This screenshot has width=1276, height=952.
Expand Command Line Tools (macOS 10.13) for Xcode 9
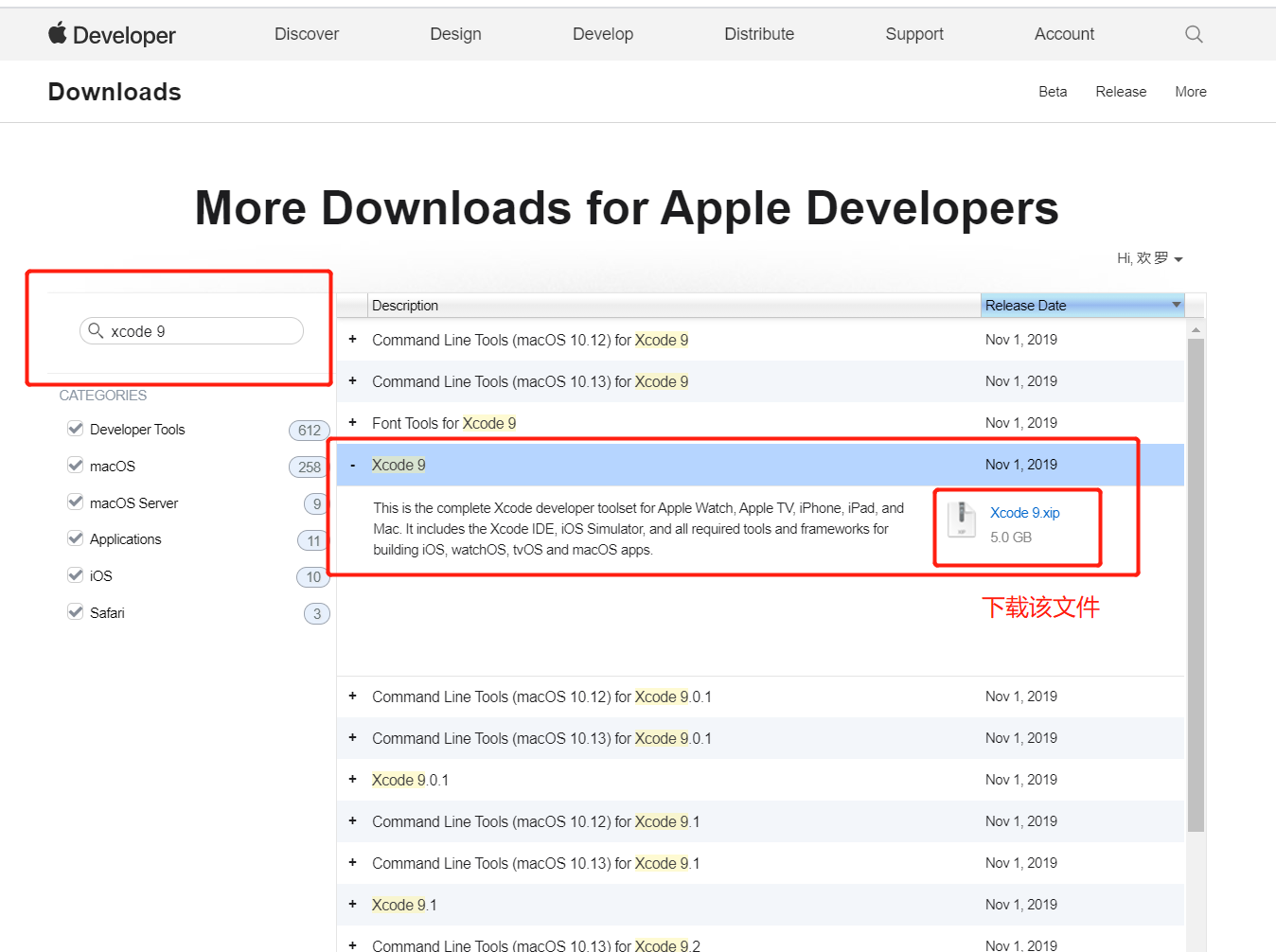(x=352, y=380)
